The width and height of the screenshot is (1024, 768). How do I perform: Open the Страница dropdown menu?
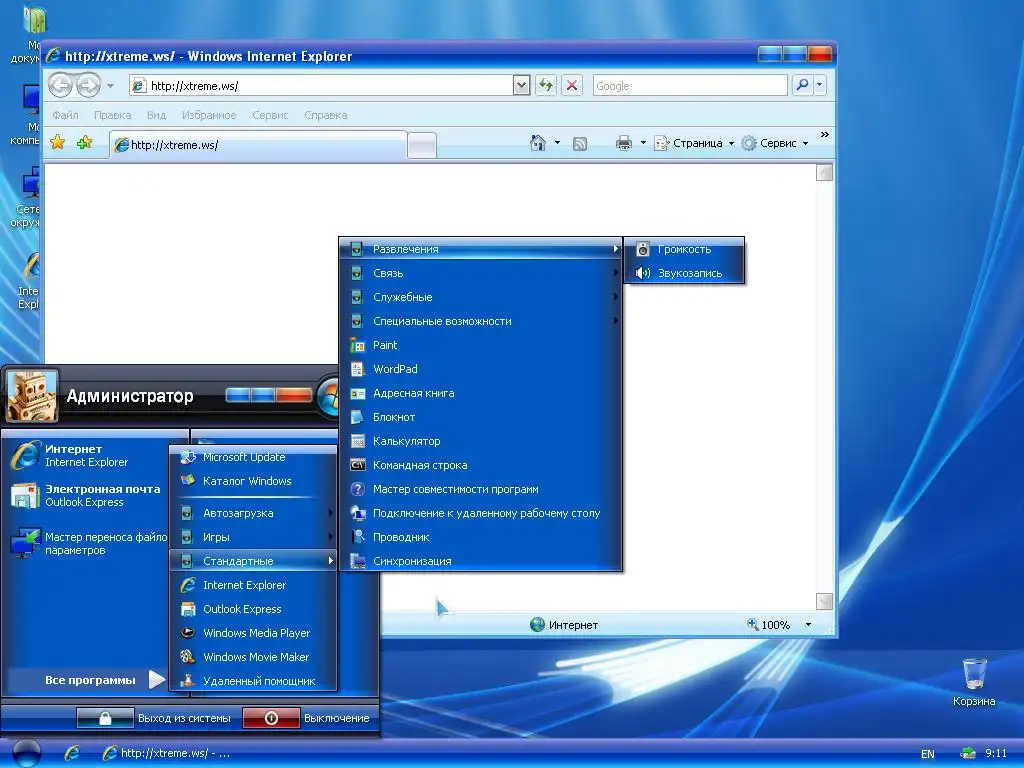coord(695,143)
